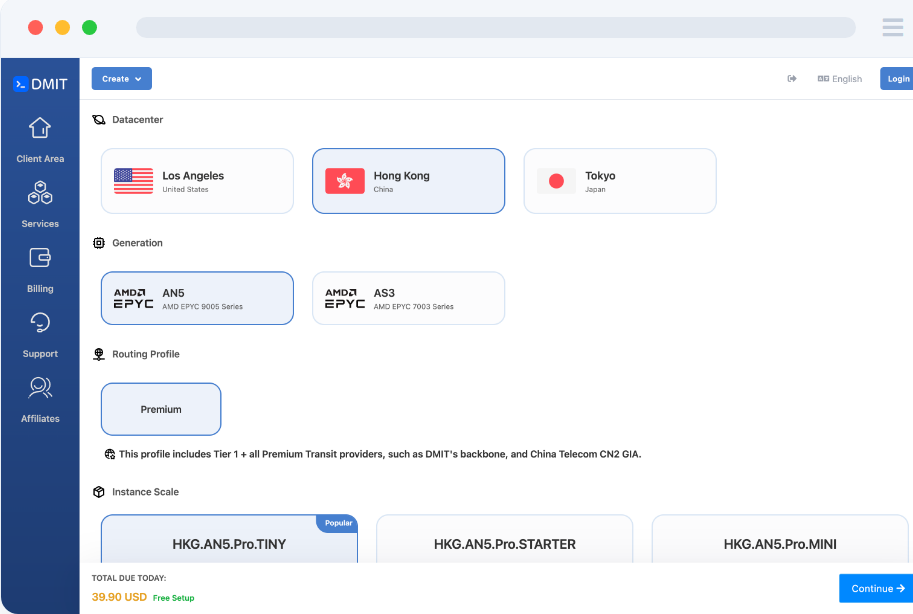This screenshot has height=614, width=913.
Task: Select the Premium routing profile
Action: pos(161,409)
